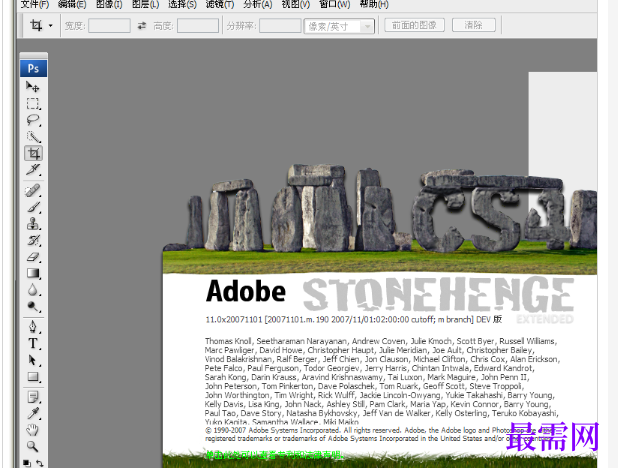
Task: Click the Adobe Stonehenge splash image
Action: coord(380,315)
